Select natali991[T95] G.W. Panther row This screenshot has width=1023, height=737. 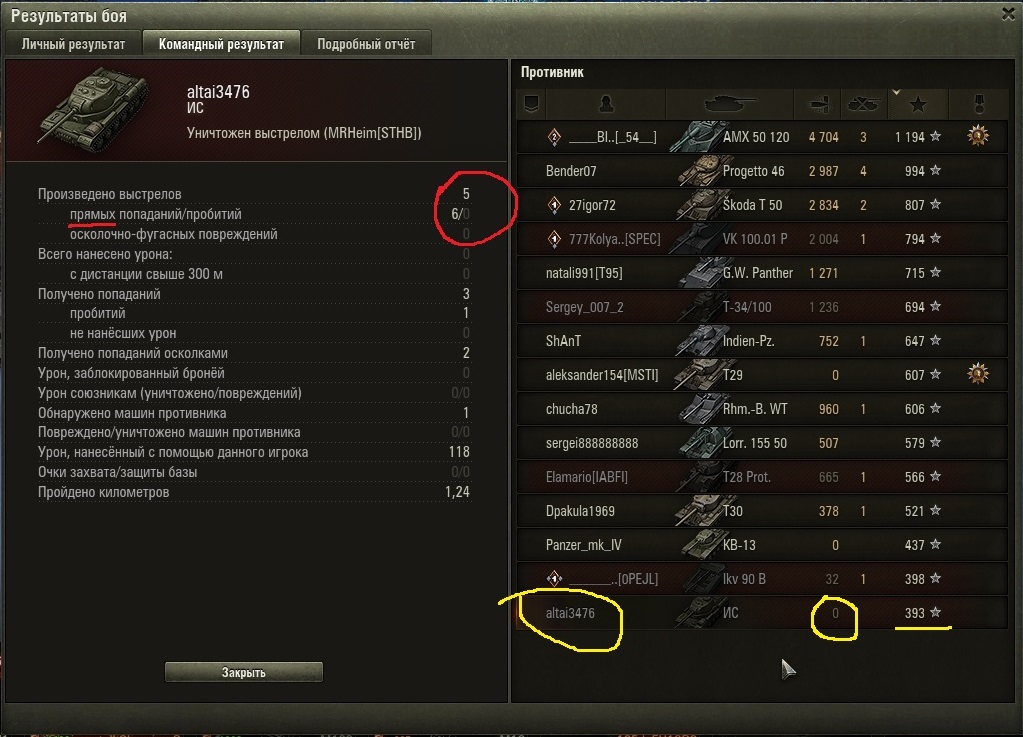coord(762,273)
